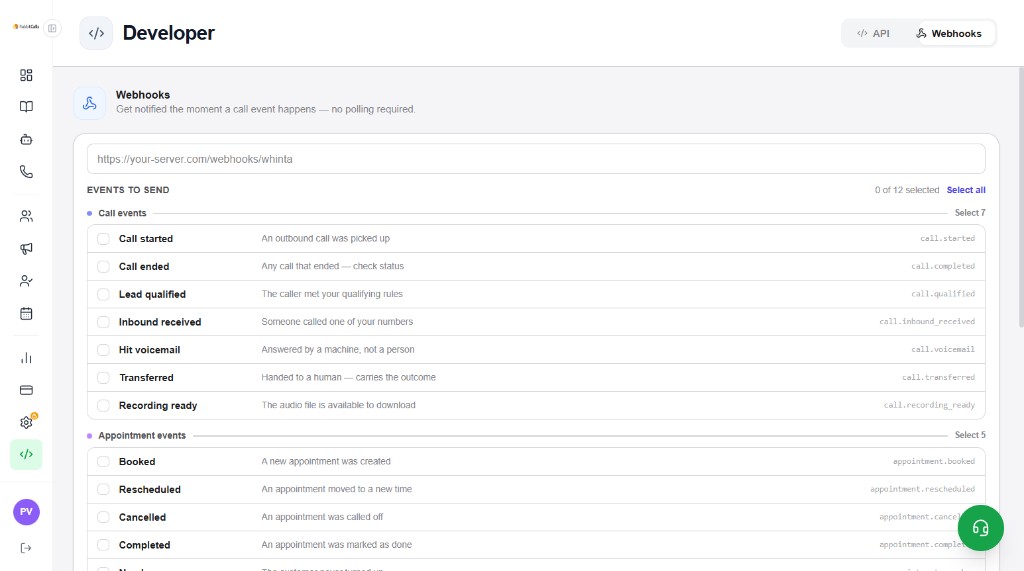This screenshot has width=1024, height=571.
Task: Click the call.started event code
Action: (x=948, y=238)
